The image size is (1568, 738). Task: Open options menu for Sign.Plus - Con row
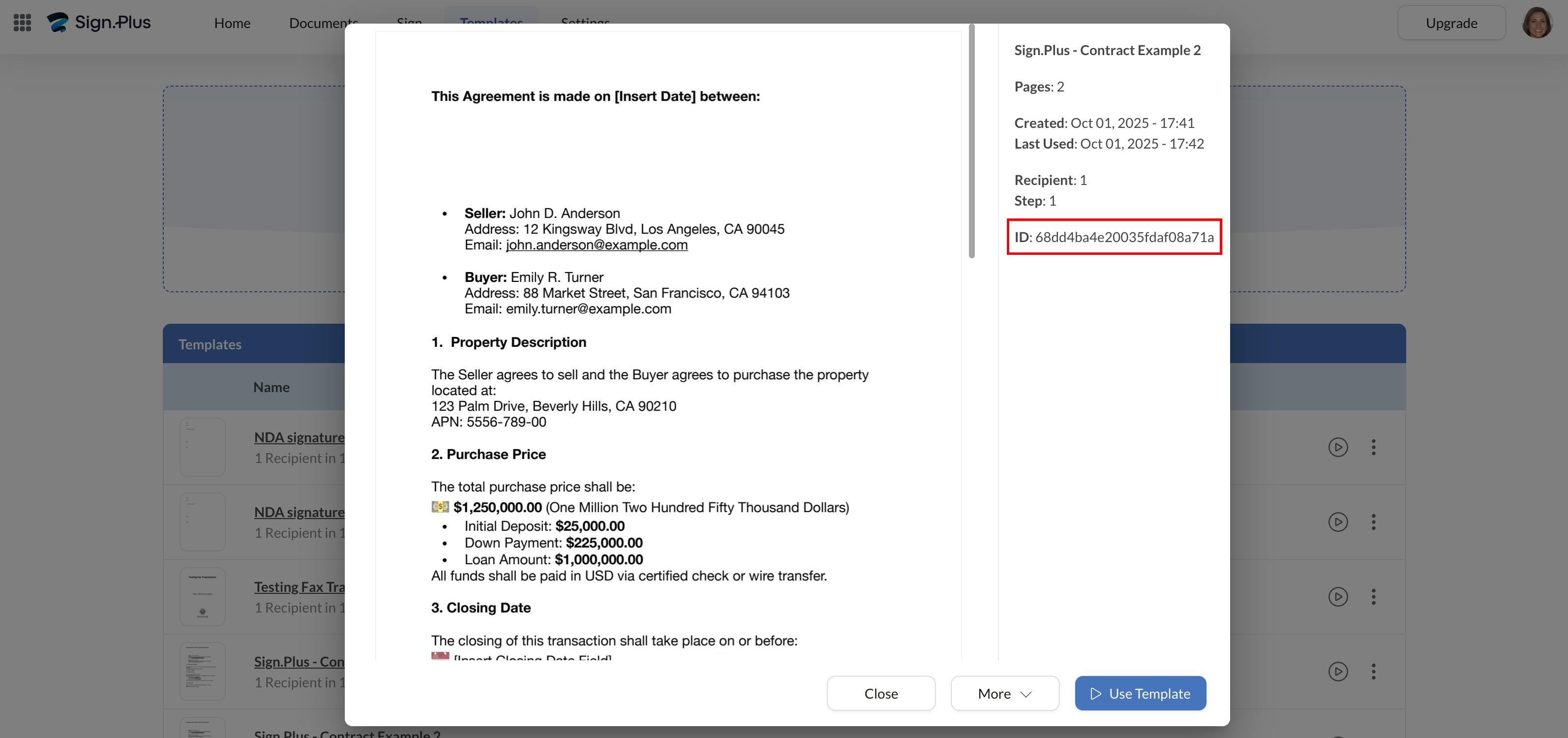[1373, 672]
